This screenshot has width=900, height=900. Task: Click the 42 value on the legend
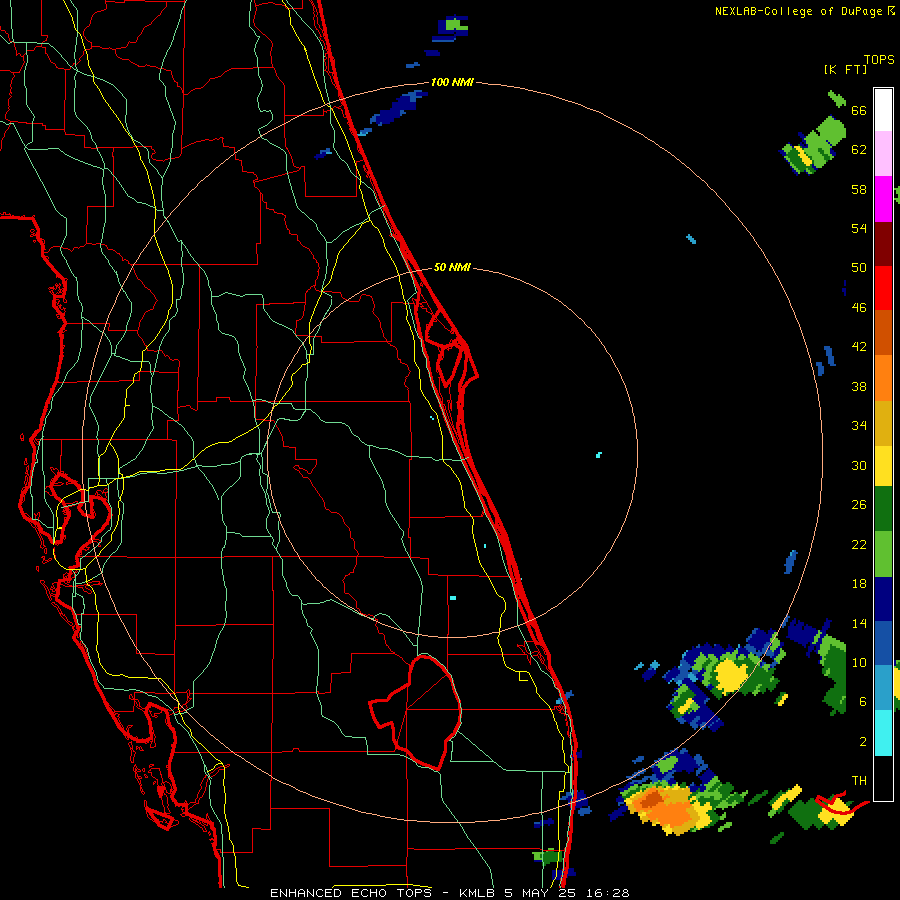coord(859,347)
